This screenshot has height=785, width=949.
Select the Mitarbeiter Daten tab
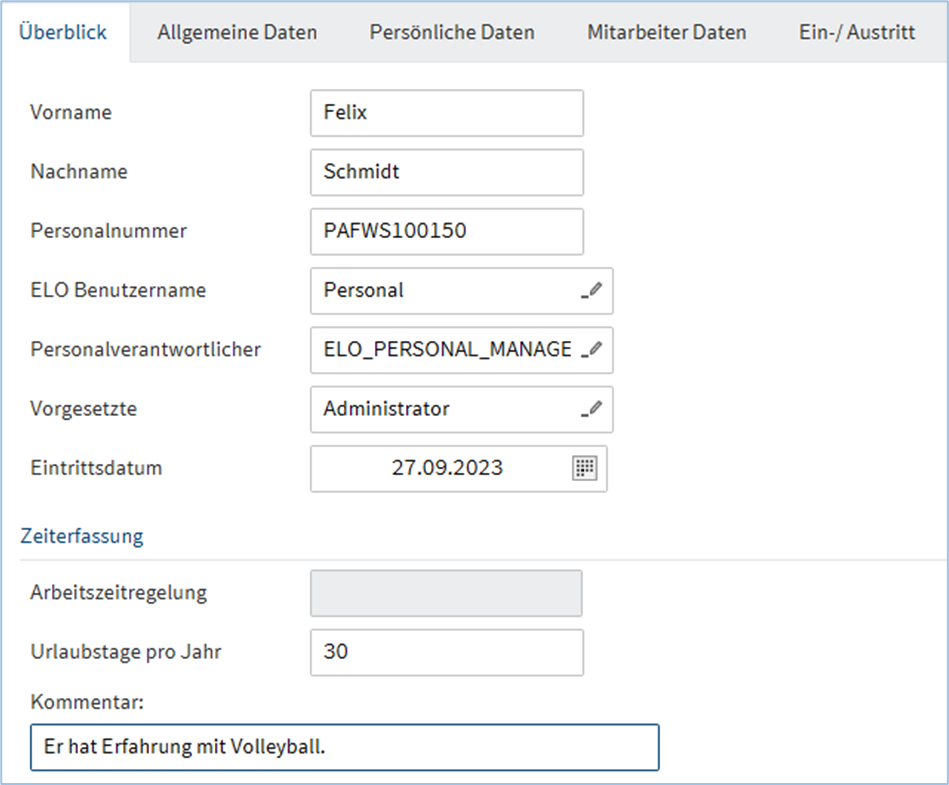tap(666, 32)
